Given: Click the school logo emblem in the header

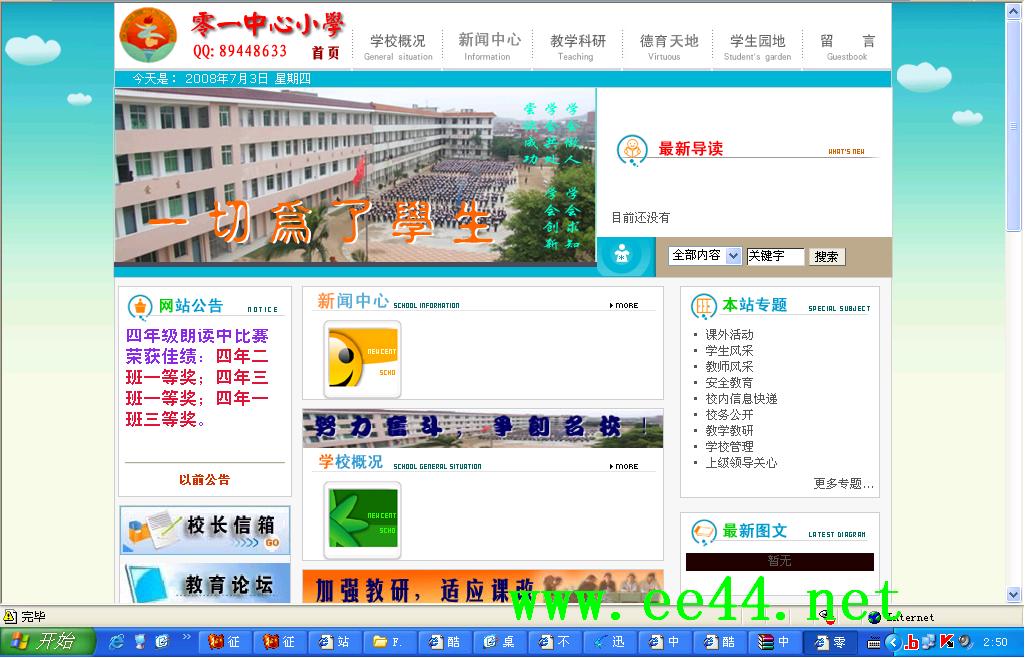Looking at the screenshot, I should [x=148, y=35].
